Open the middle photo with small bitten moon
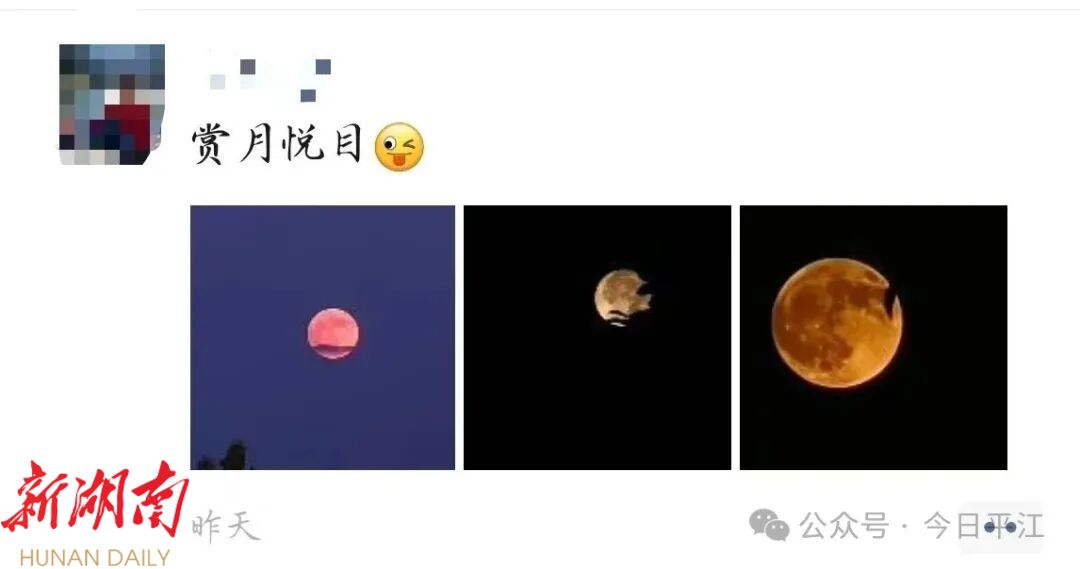The image size is (1080, 569). tap(597, 338)
